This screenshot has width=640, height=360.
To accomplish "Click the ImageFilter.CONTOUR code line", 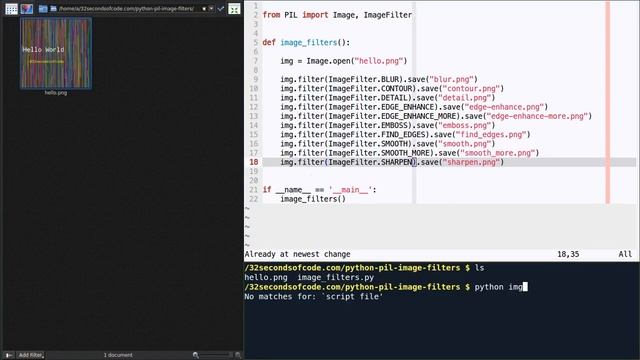I will [x=392, y=89].
